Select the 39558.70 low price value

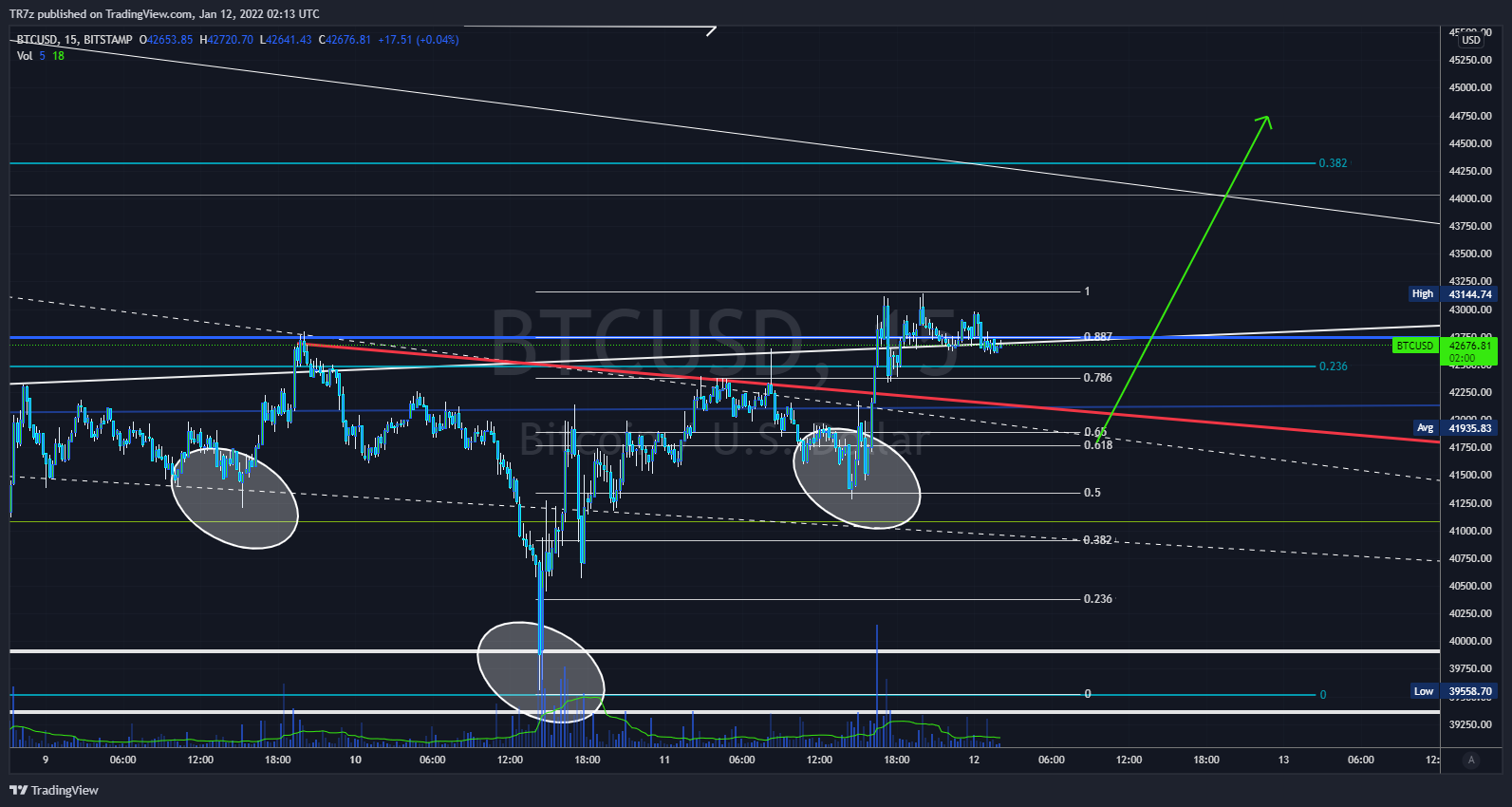[1470, 691]
